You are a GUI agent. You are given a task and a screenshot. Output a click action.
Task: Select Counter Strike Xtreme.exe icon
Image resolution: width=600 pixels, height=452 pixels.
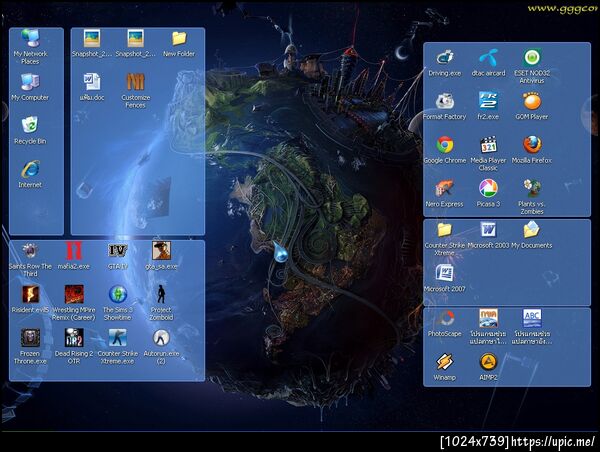click(x=117, y=338)
